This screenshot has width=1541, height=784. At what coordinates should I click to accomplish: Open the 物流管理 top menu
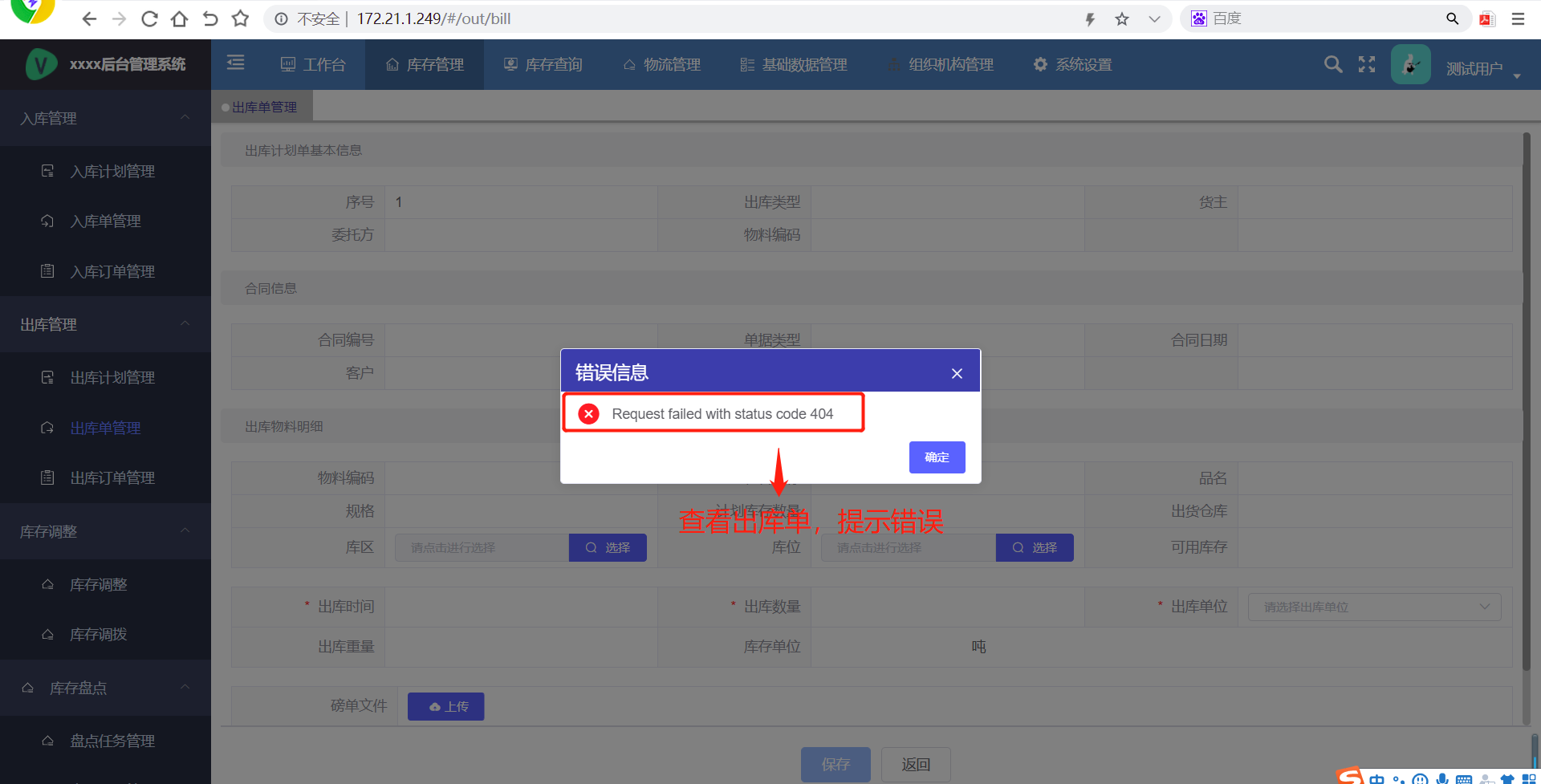[662, 64]
